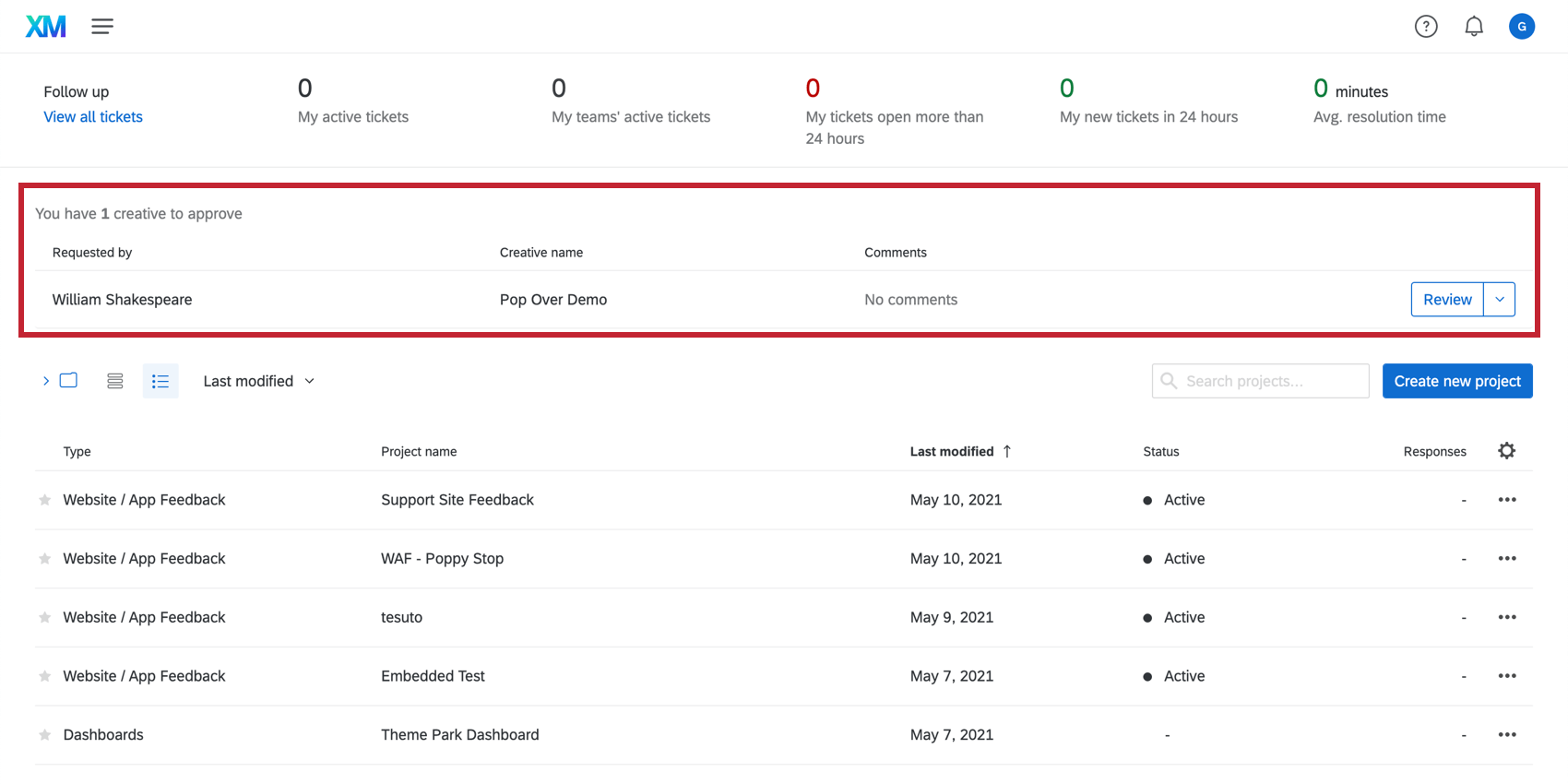Open Support Site Feedback project
This screenshot has height=784, width=1568.
pos(457,500)
